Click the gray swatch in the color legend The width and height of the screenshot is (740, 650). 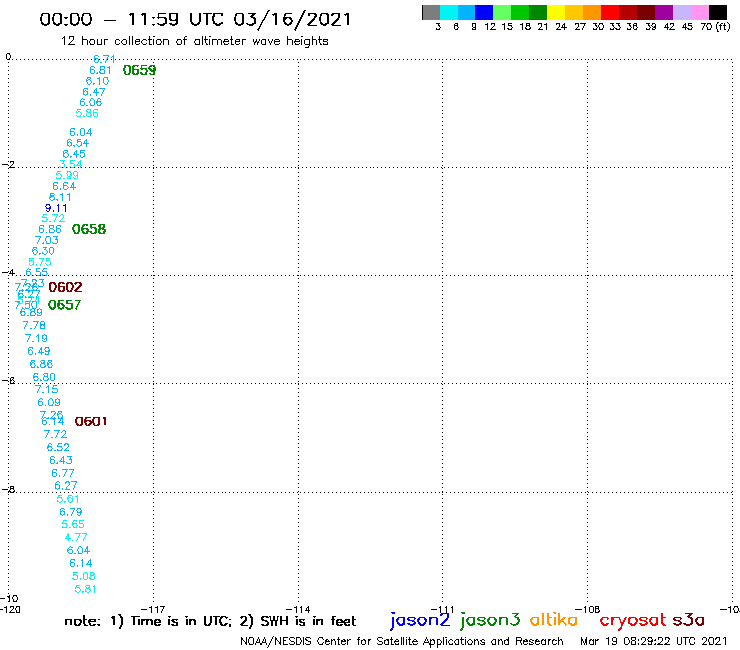(431, 12)
